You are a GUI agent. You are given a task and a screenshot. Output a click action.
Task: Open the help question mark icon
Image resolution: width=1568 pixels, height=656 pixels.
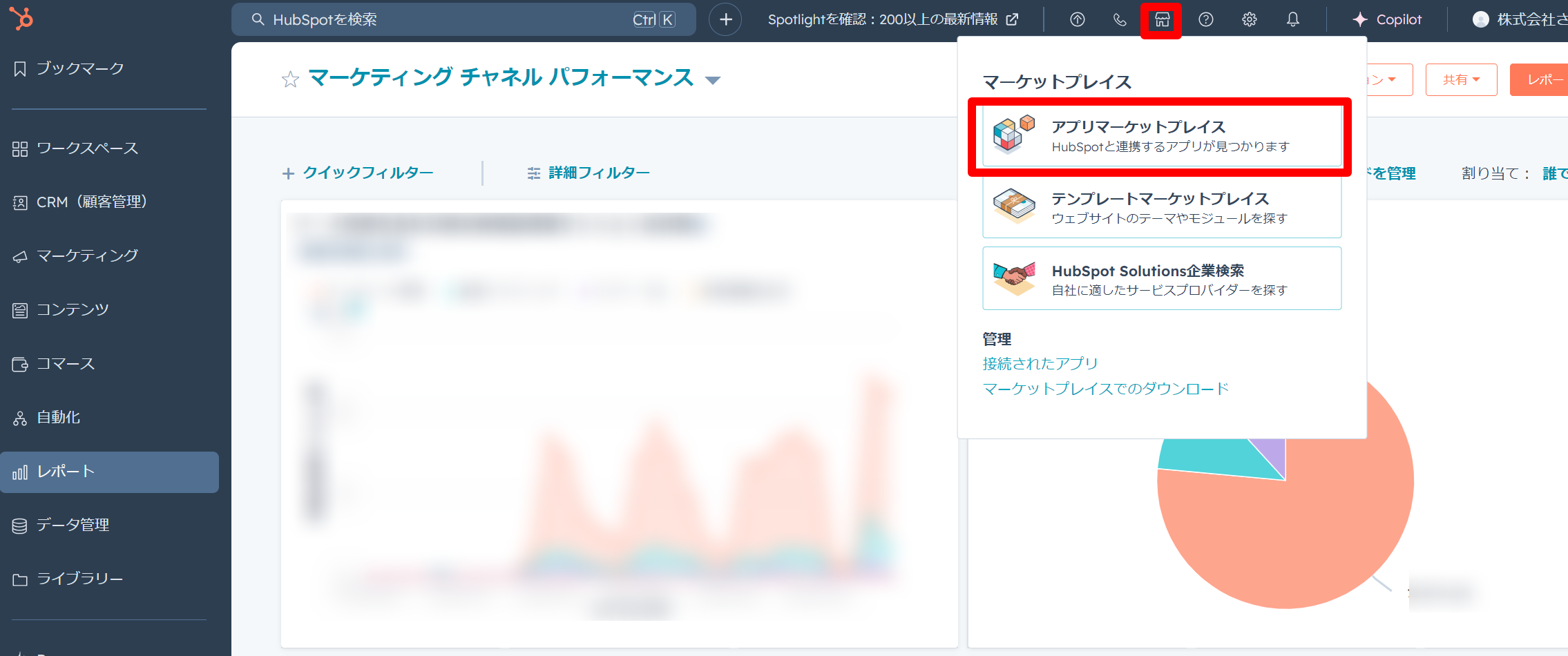click(x=1206, y=19)
